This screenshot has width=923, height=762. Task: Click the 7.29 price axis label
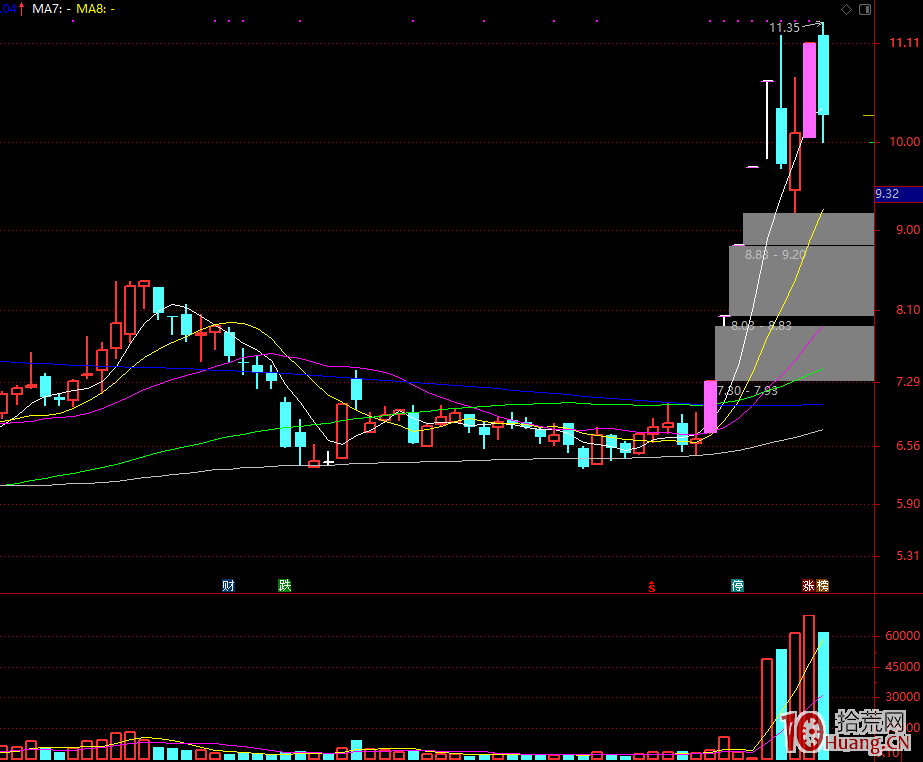pos(908,382)
